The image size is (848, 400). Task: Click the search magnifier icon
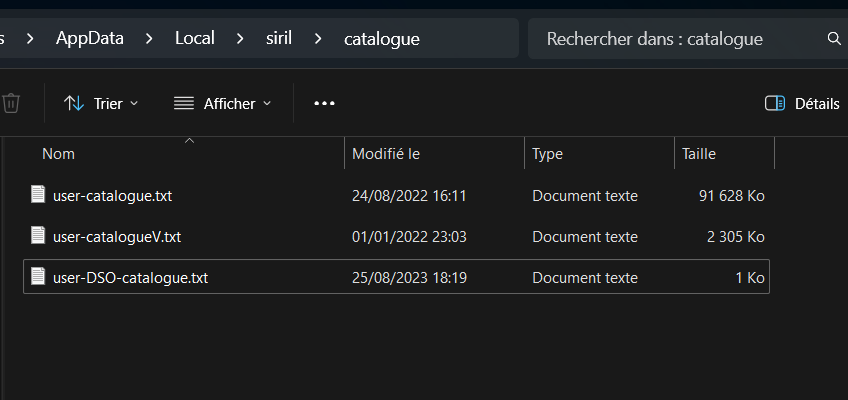pyautogui.click(x=834, y=39)
